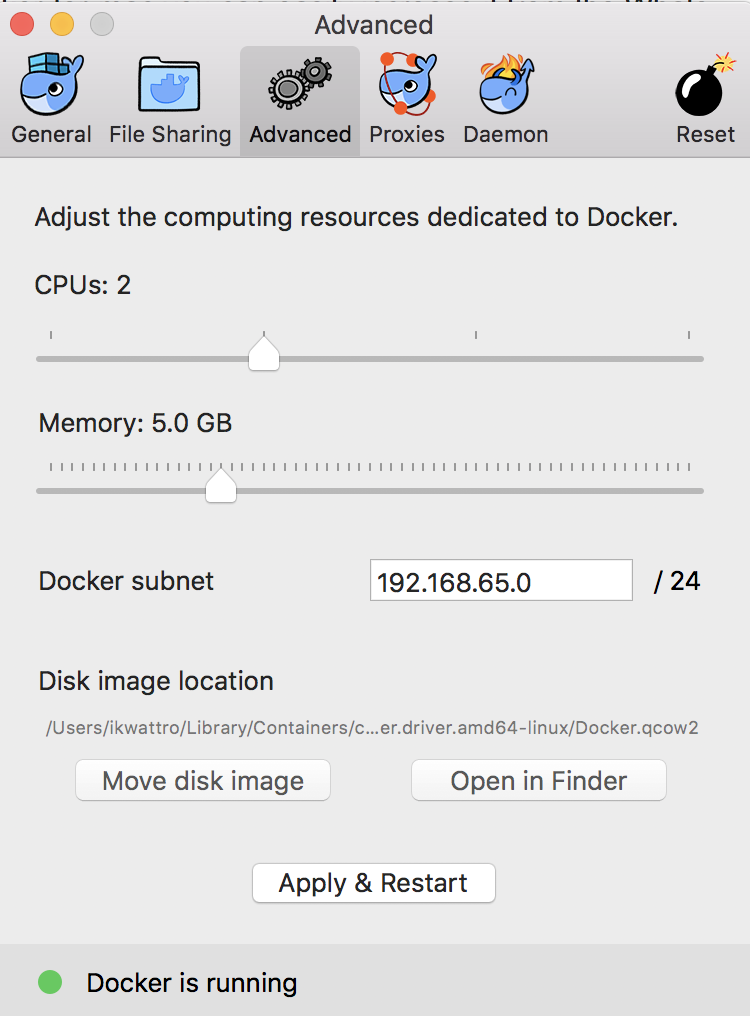Screen dimensions: 750x1016
Task: Open the Daemon flaming whale icon
Action: (x=505, y=85)
